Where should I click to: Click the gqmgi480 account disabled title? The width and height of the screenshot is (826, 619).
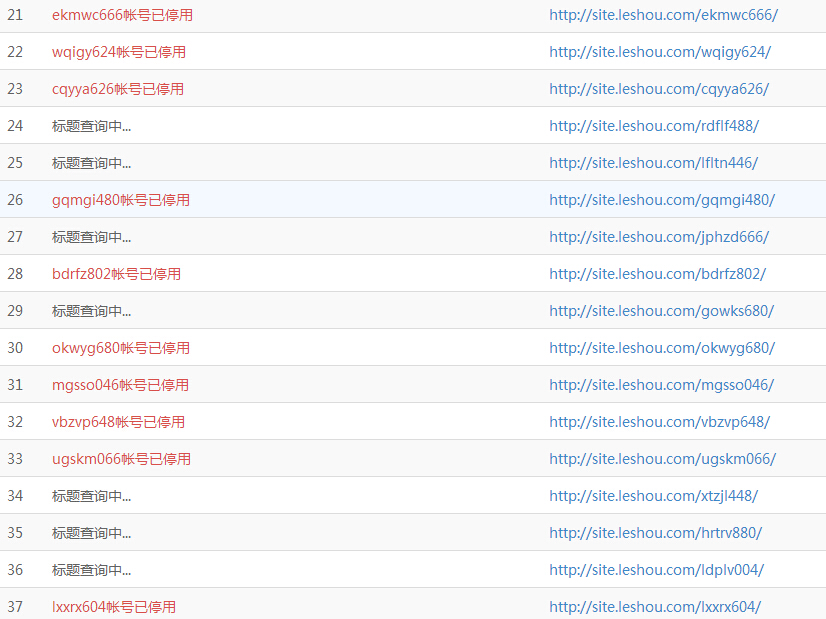[x=120, y=200]
